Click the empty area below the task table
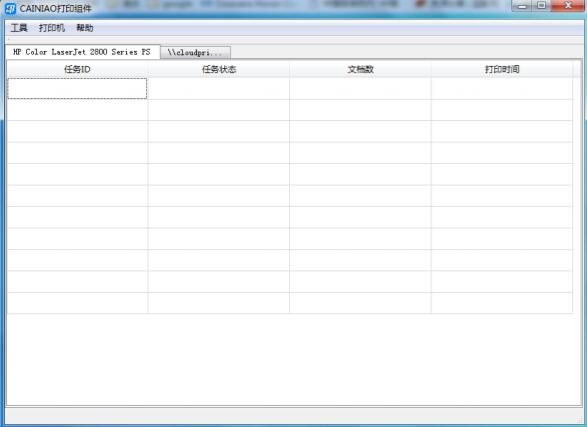The image size is (587, 427). click(294, 359)
